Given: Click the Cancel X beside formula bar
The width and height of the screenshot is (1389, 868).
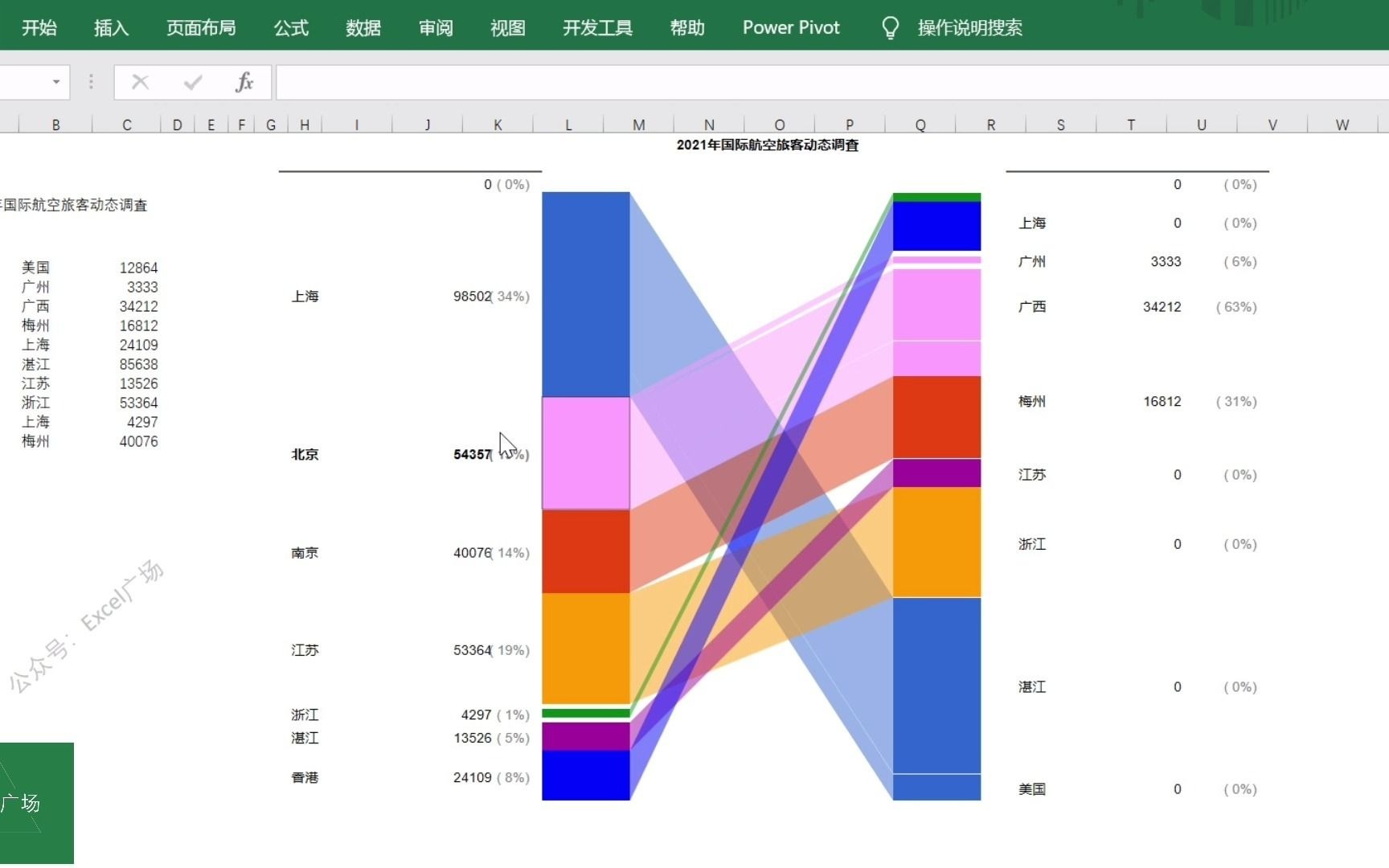Looking at the screenshot, I should click(139, 81).
